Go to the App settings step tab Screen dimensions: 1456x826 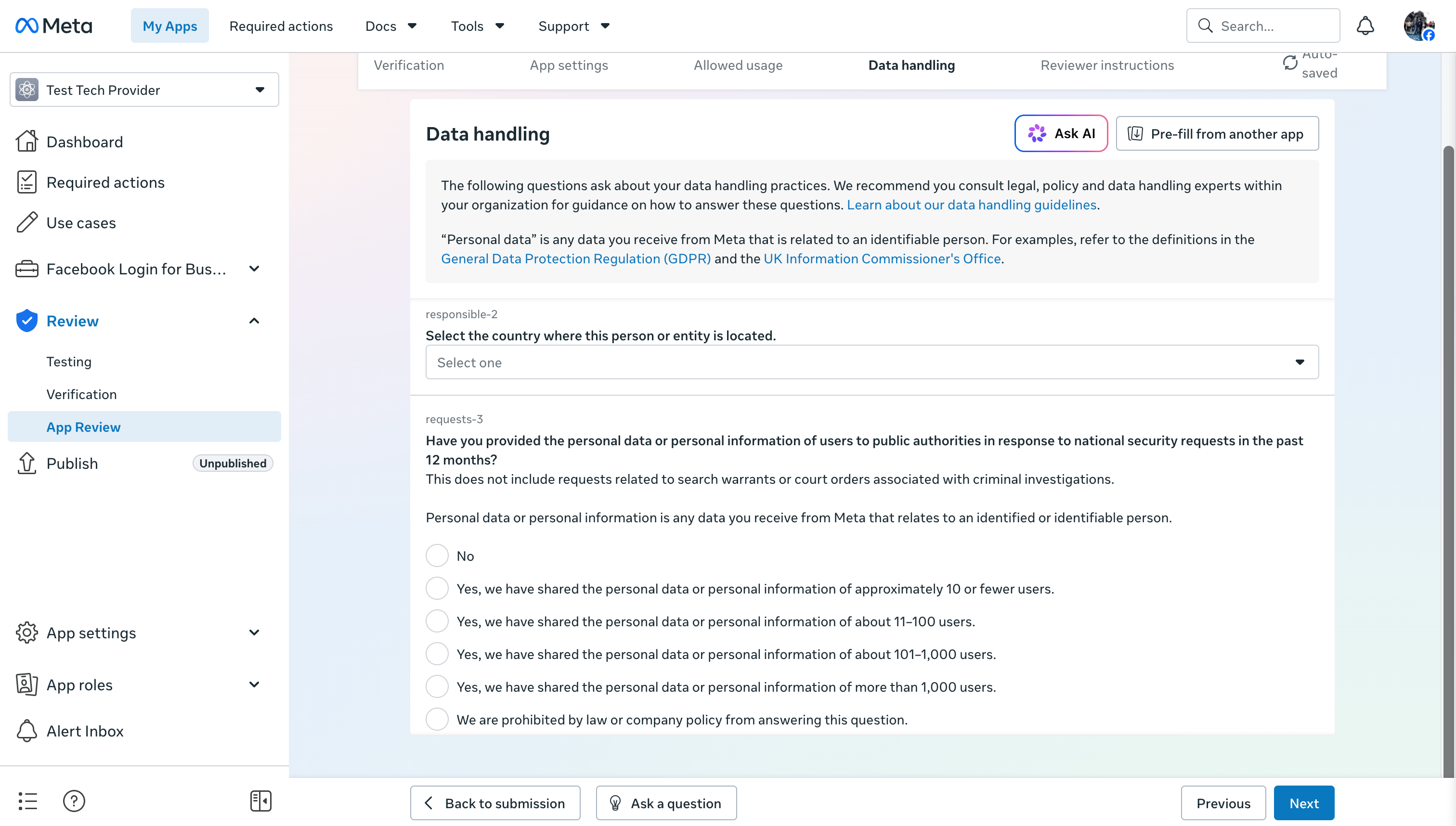[x=569, y=65]
